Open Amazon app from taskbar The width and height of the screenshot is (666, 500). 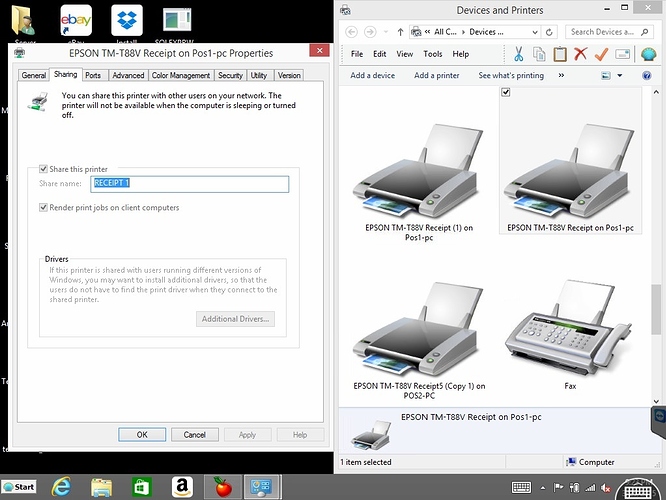coord(182,487)
